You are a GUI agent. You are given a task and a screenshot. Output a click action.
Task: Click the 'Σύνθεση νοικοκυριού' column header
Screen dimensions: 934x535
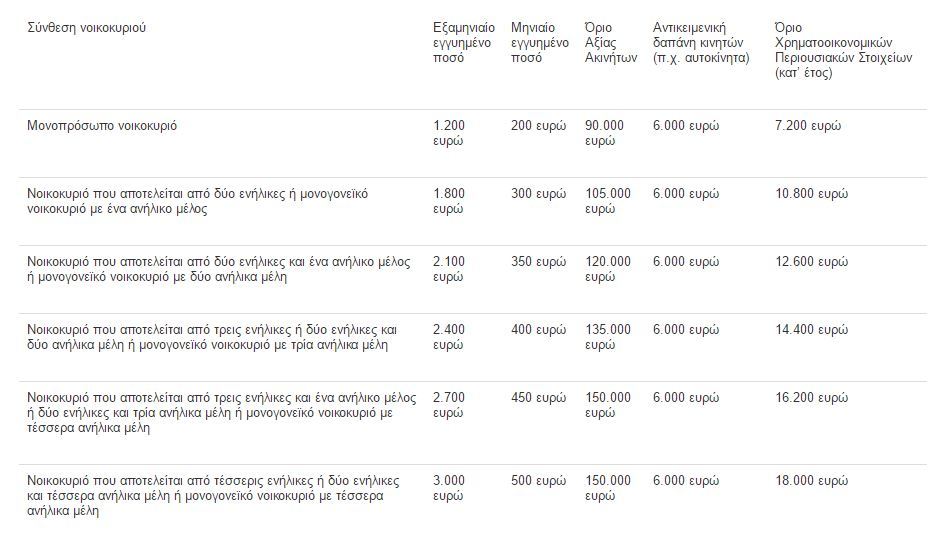[86, 27]
